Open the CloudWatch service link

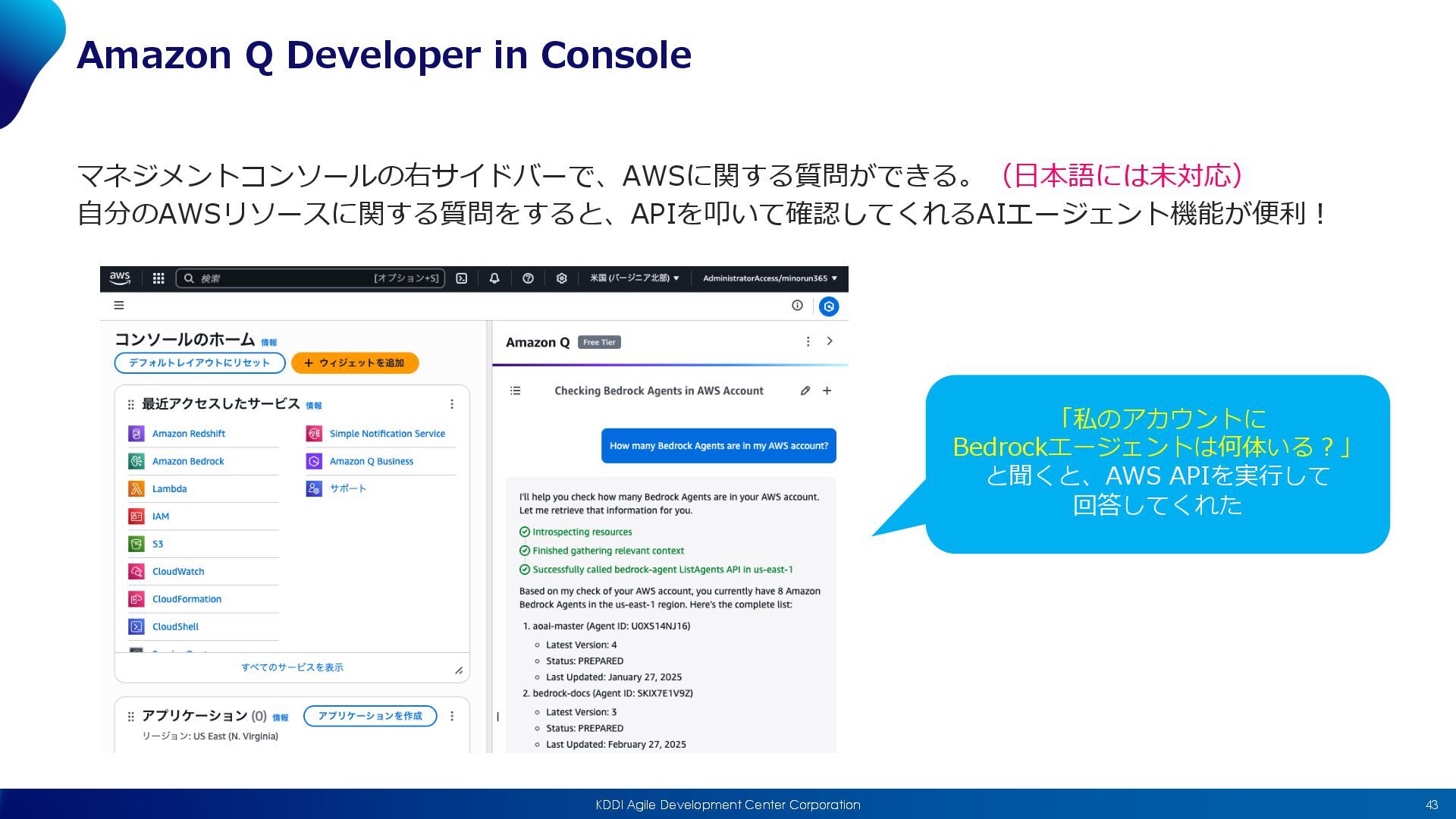(178, 572)
